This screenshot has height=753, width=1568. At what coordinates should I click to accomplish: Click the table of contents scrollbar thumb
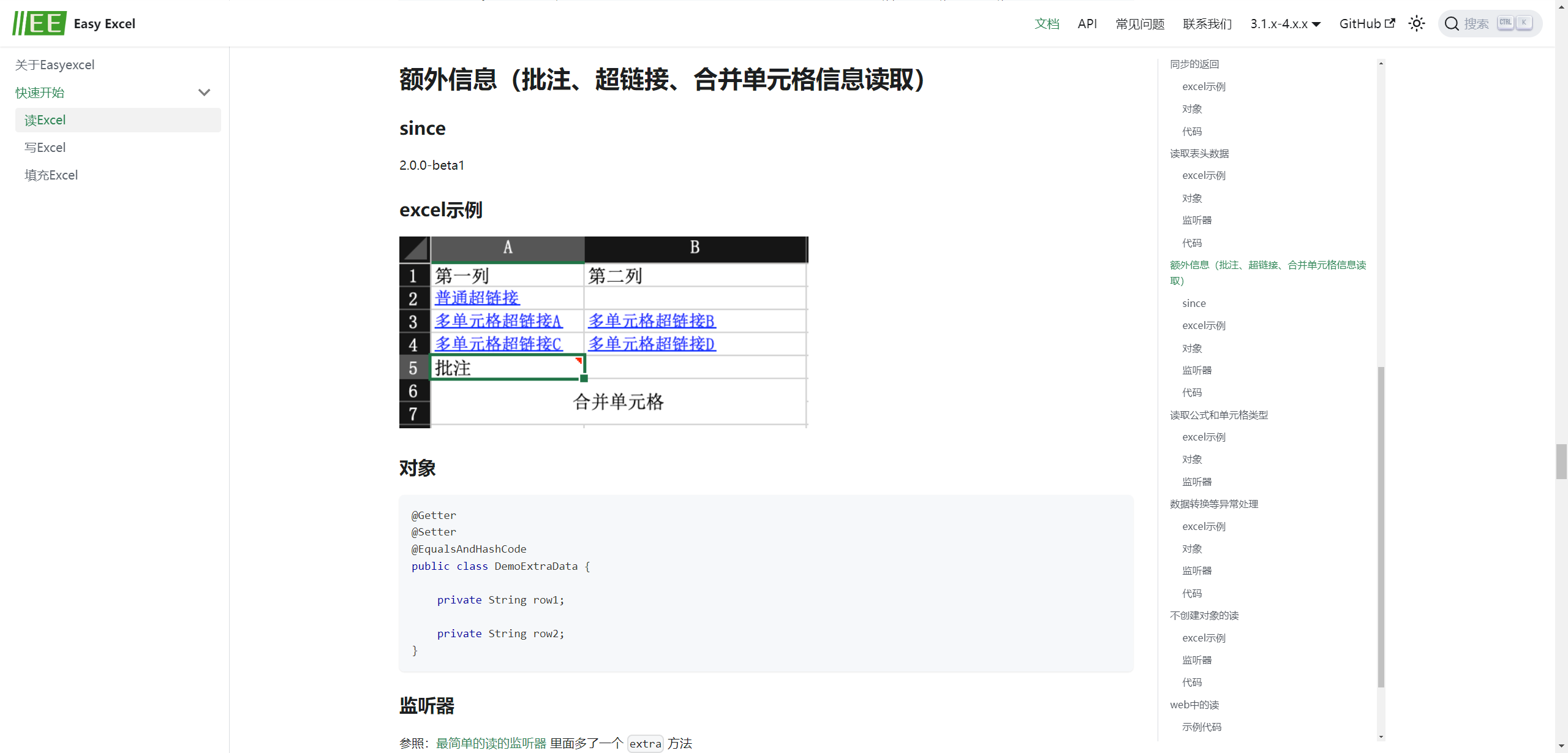(1381, 527)
